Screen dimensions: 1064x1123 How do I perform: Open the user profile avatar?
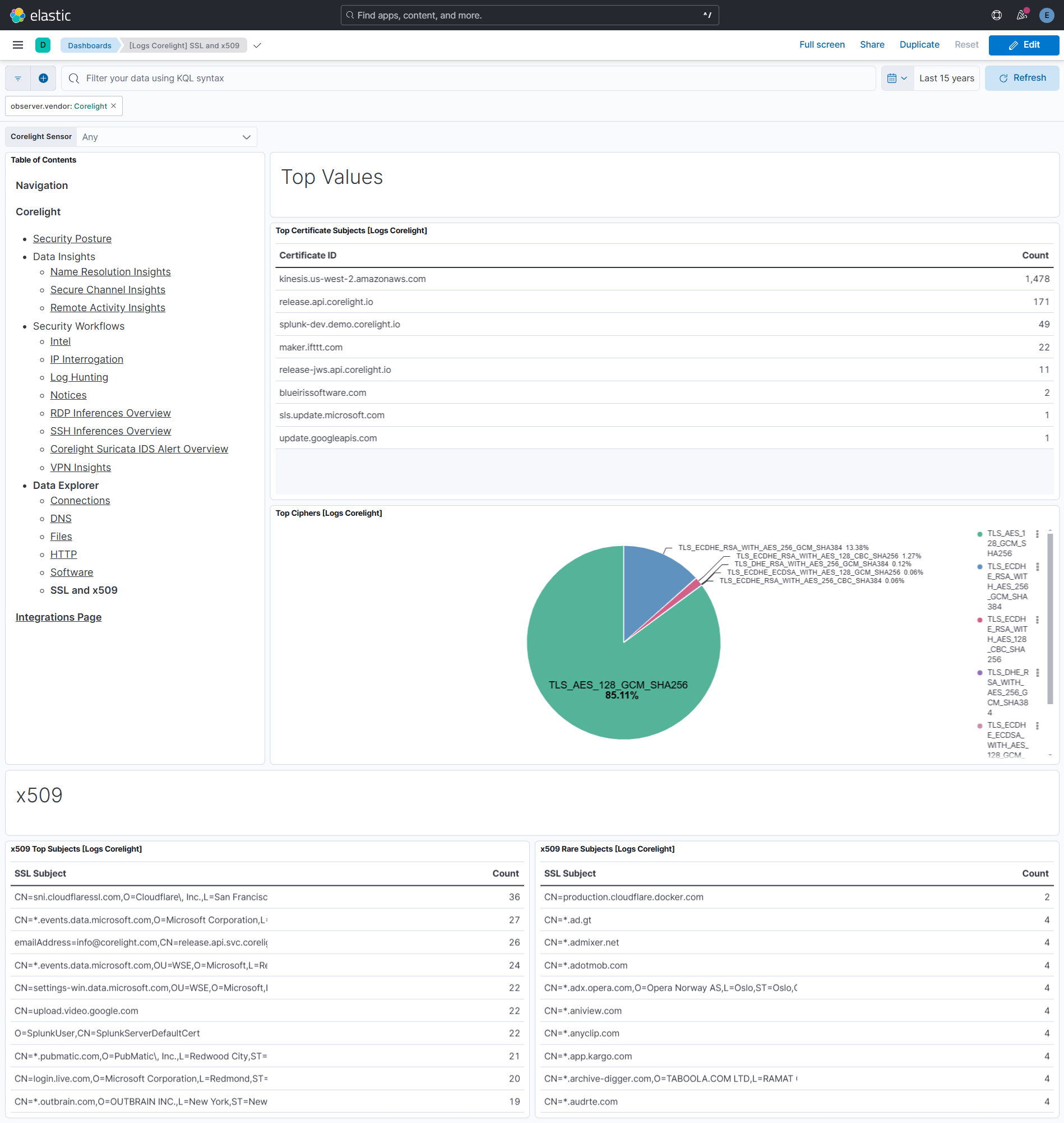click(1047, 15)
